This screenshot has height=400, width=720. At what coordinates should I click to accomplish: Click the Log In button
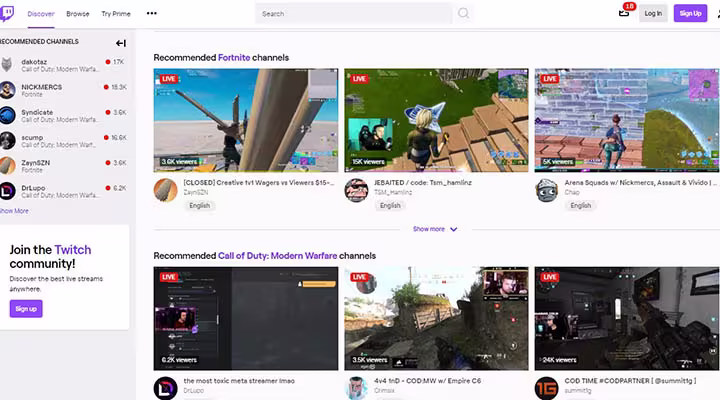click(x=653, y=13)
